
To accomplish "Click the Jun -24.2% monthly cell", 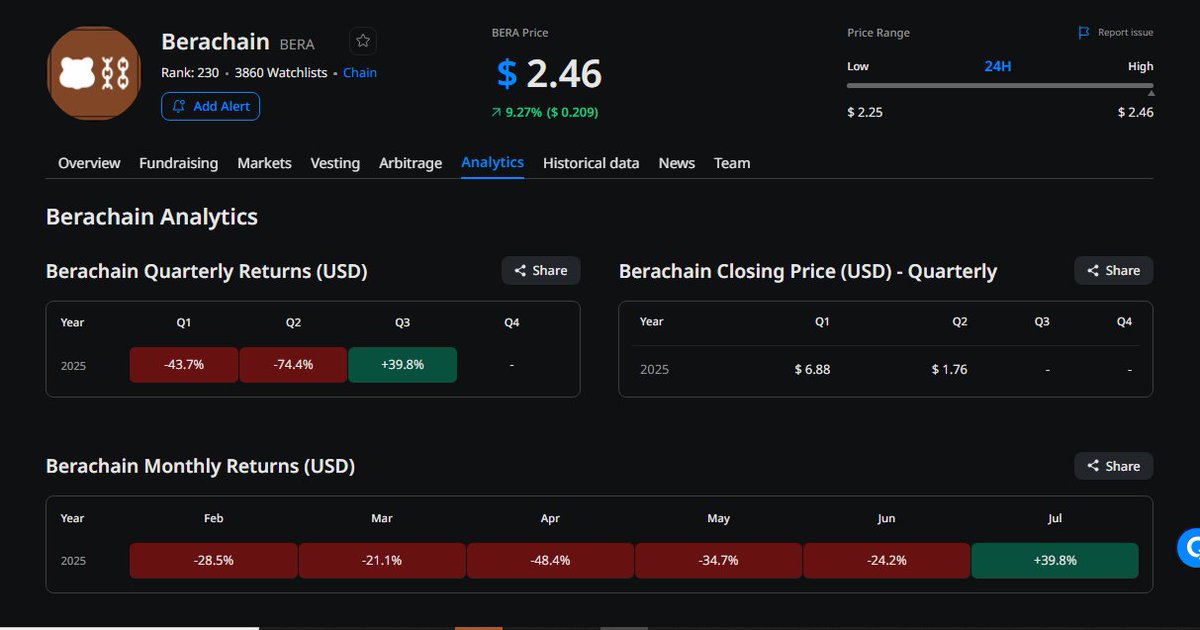I will tap(886, 560).
